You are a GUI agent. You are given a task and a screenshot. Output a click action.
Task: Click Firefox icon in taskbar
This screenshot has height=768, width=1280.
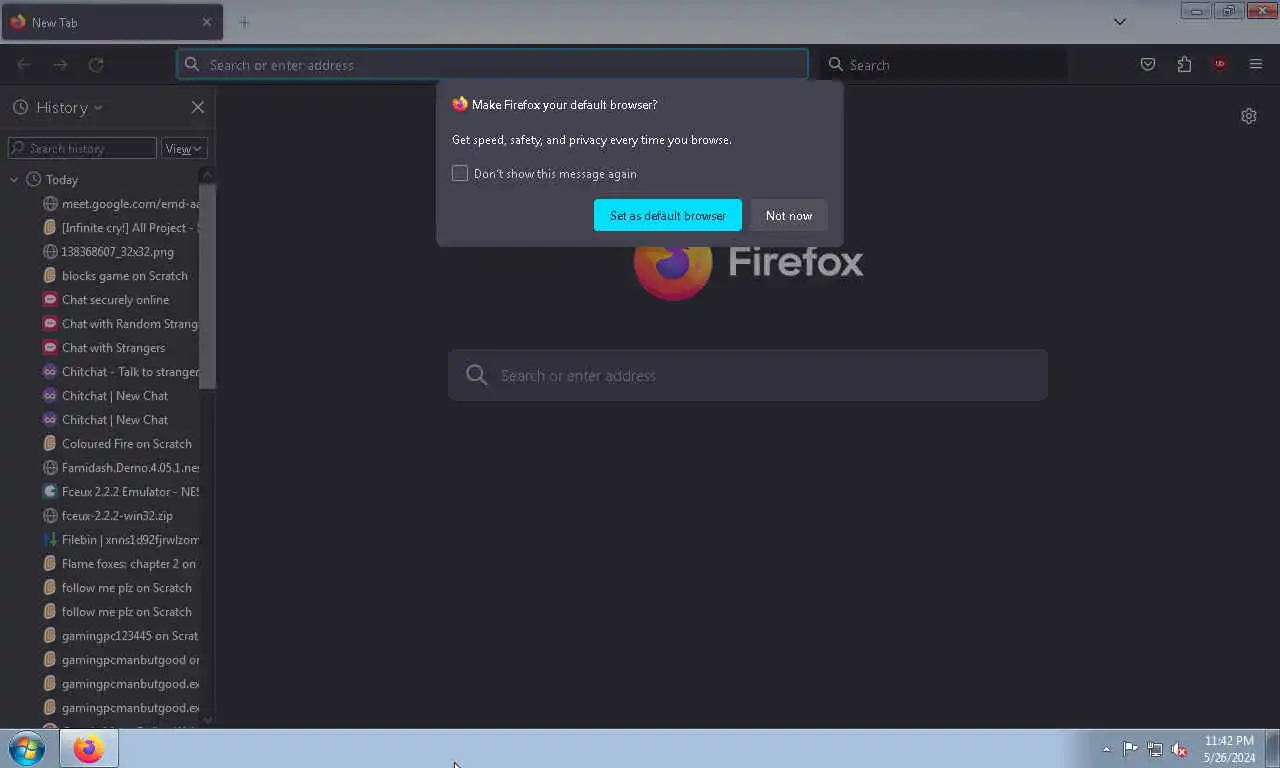88,748
